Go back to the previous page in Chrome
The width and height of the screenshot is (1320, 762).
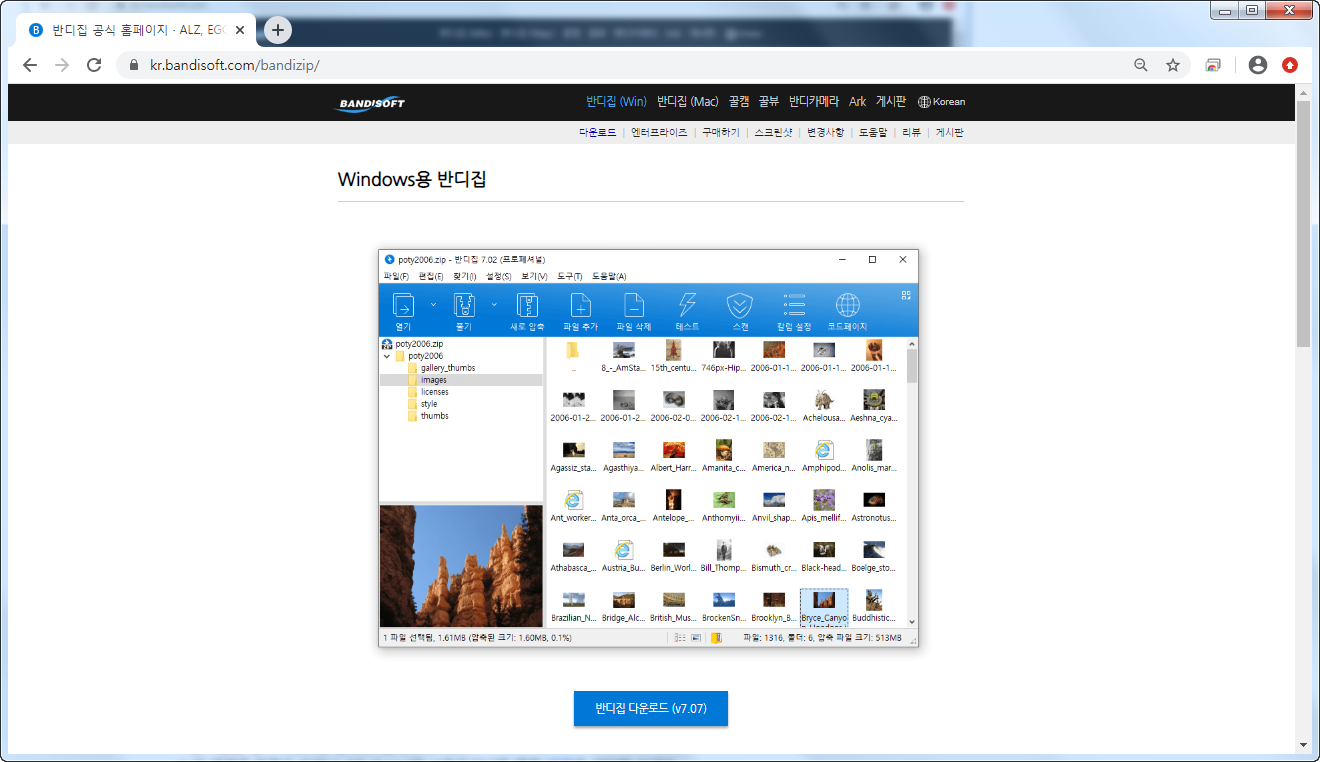pos(30,65)
